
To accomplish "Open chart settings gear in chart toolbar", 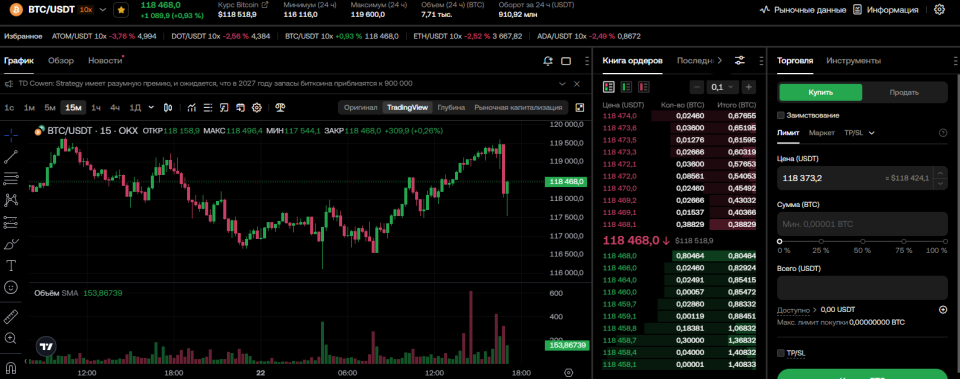I will [x=257, y=108].
